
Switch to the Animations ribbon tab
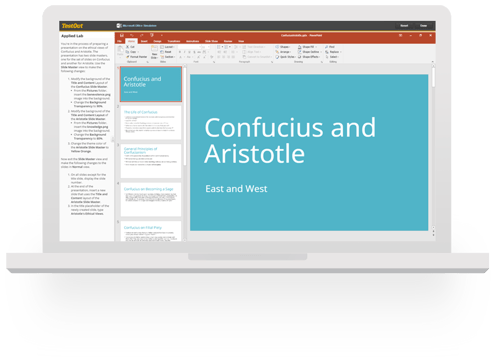click(192, 41)
